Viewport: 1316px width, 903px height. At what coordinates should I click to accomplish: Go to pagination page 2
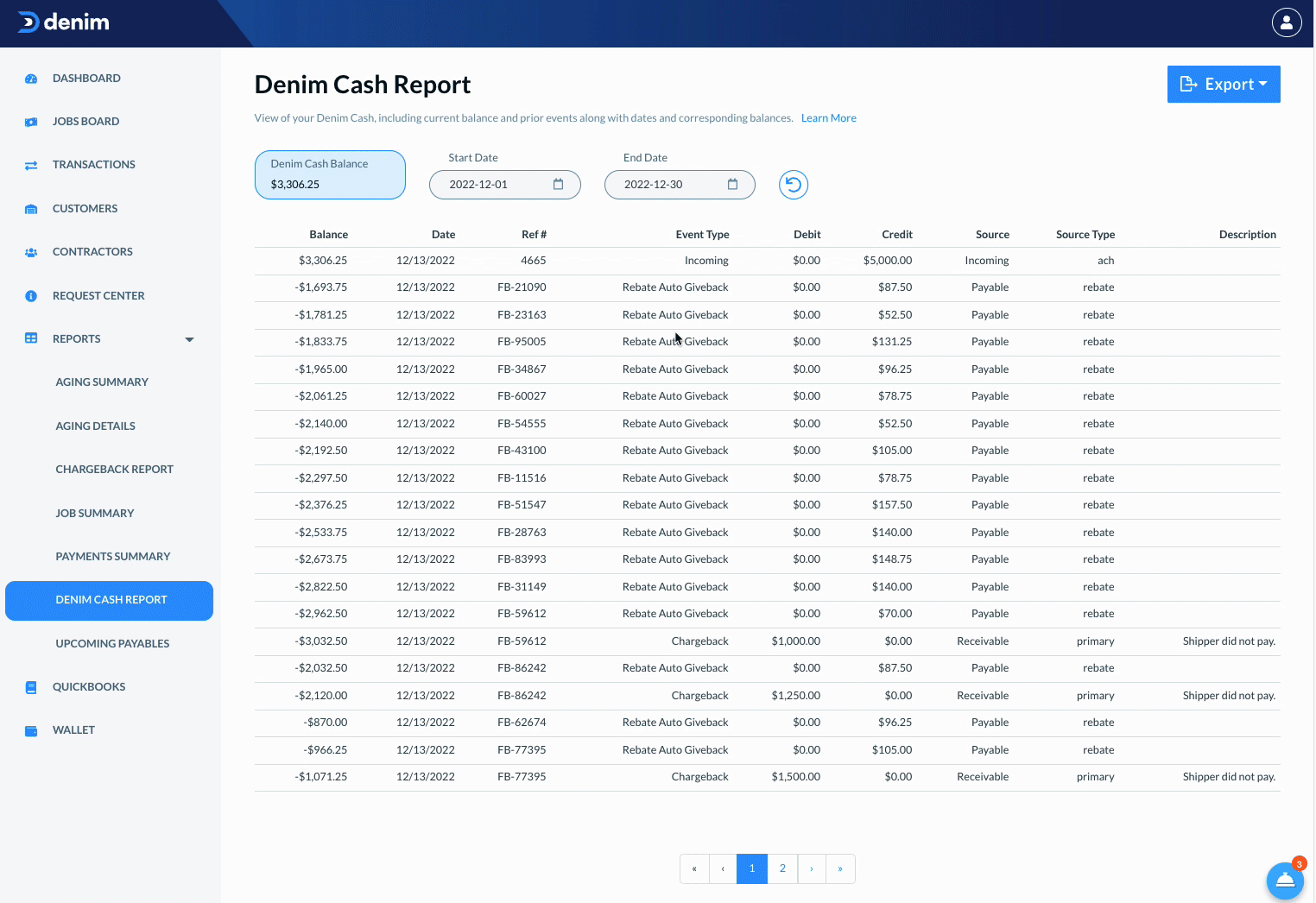pyautogui.click(x=782, y=868)
